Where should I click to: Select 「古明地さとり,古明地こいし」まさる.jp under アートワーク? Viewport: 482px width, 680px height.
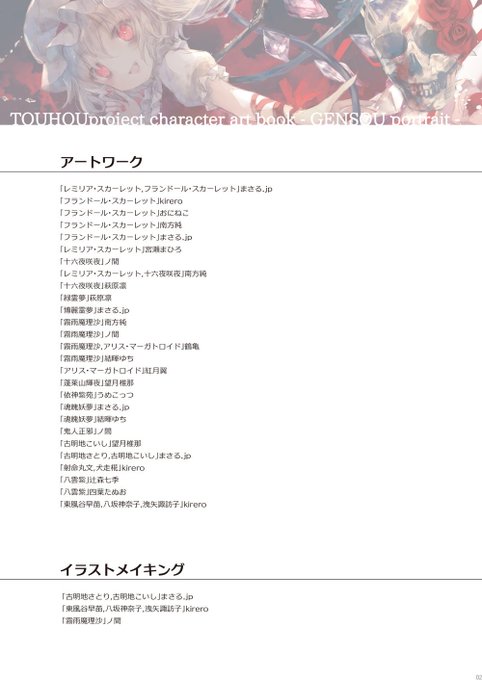click(126, 456)
